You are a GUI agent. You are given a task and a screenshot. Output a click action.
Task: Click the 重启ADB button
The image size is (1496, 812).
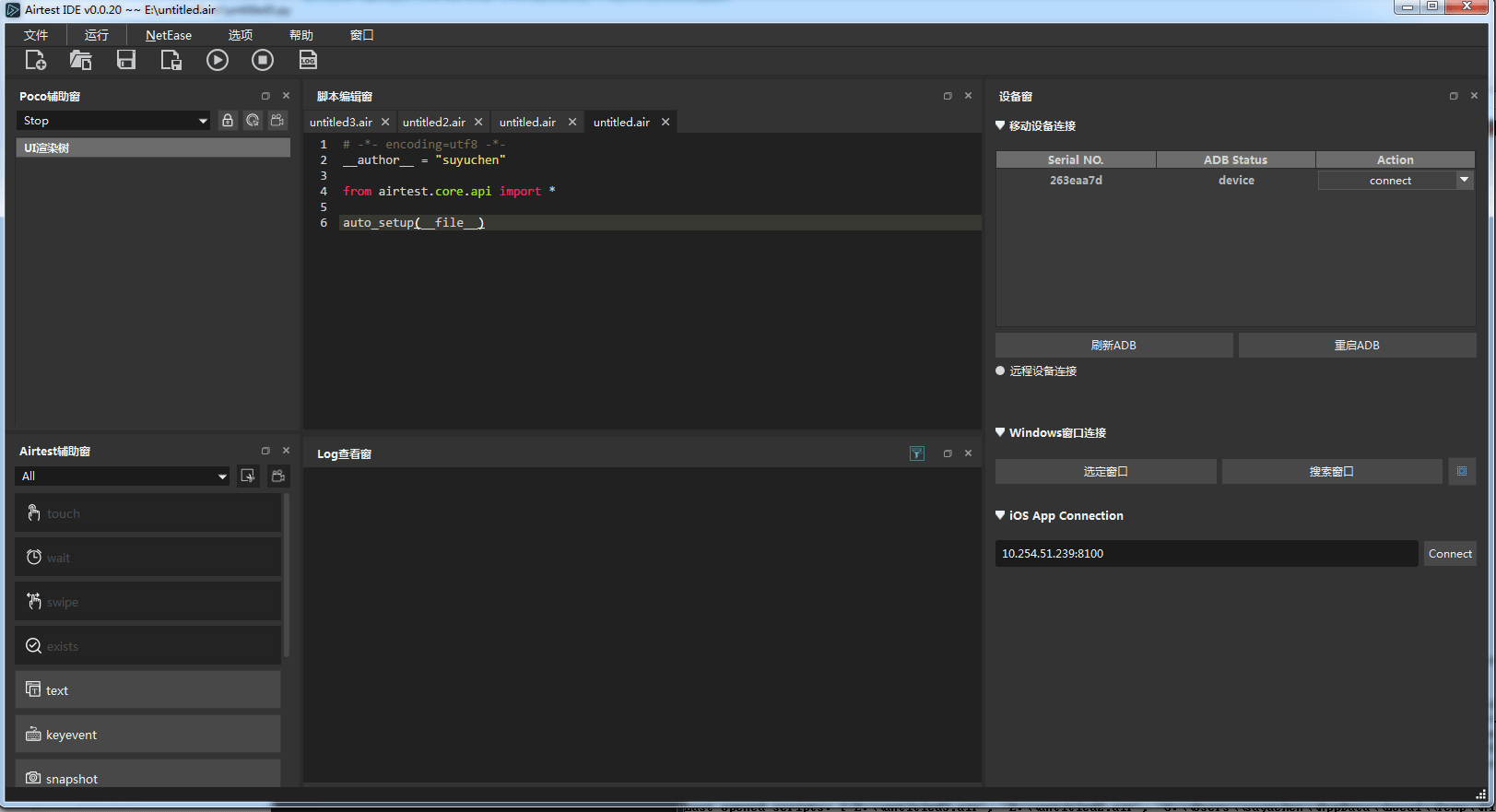pos(1357,345)
